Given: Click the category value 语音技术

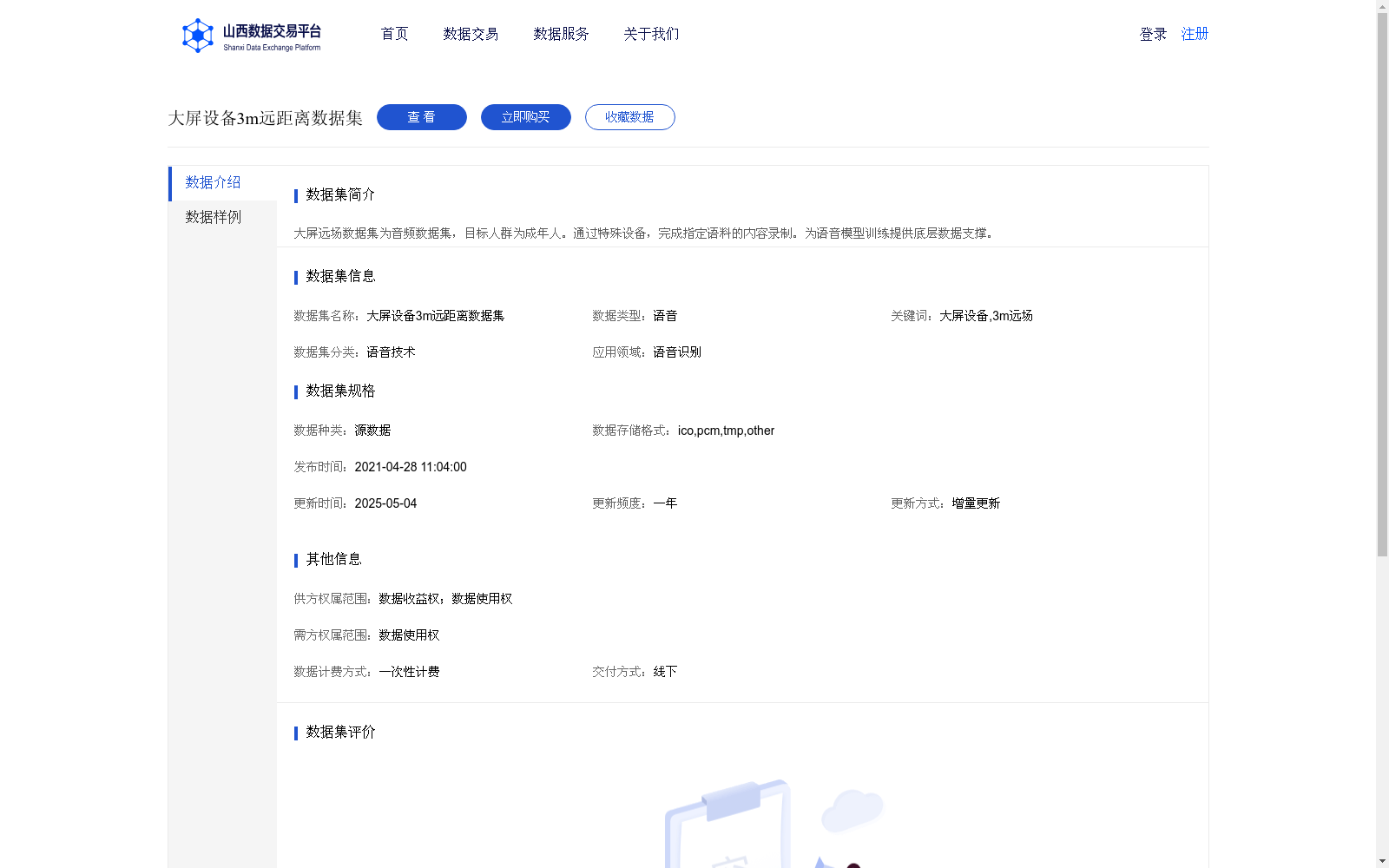Looking at the screenshot, I should (x=391, y=352).
